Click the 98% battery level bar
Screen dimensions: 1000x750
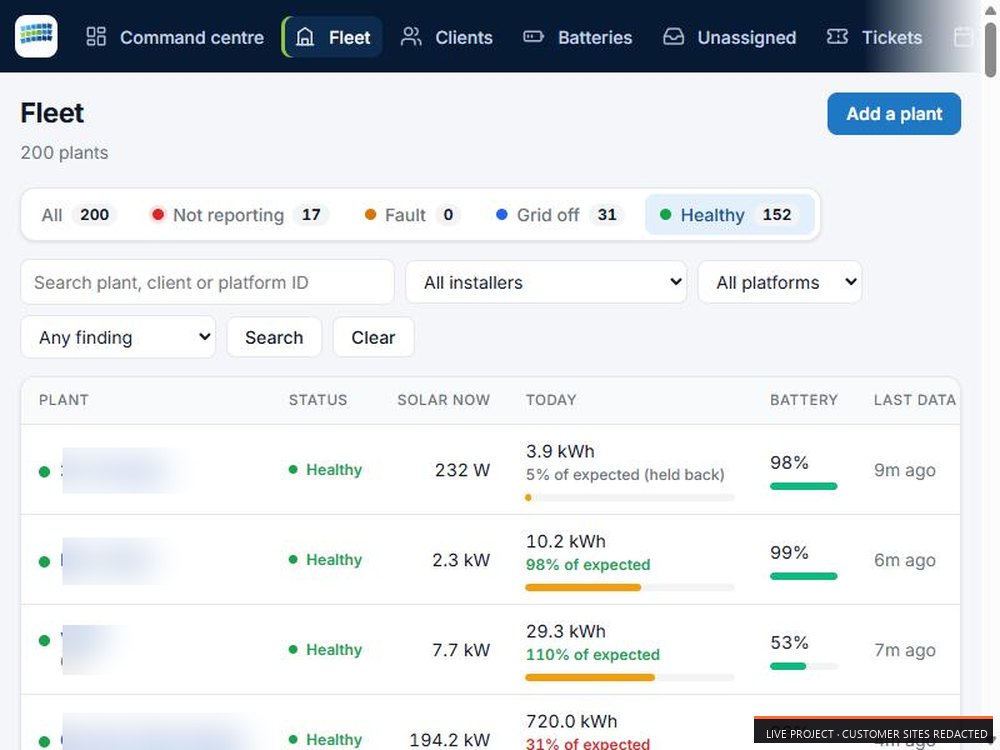(x=804, y=486)
